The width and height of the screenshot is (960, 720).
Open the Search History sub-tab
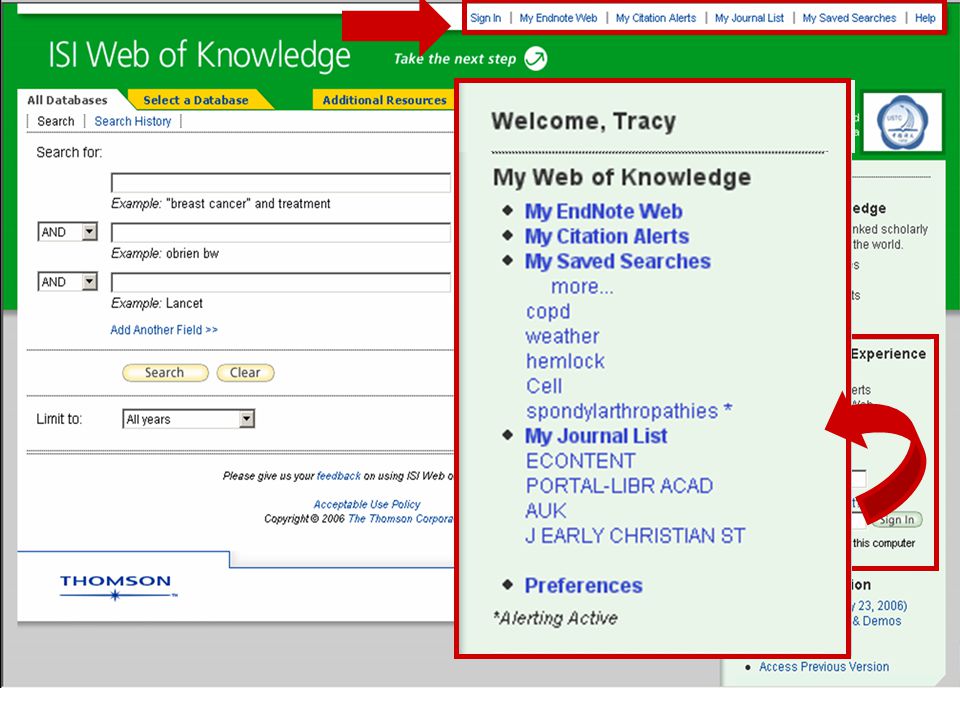pos(133,121)
